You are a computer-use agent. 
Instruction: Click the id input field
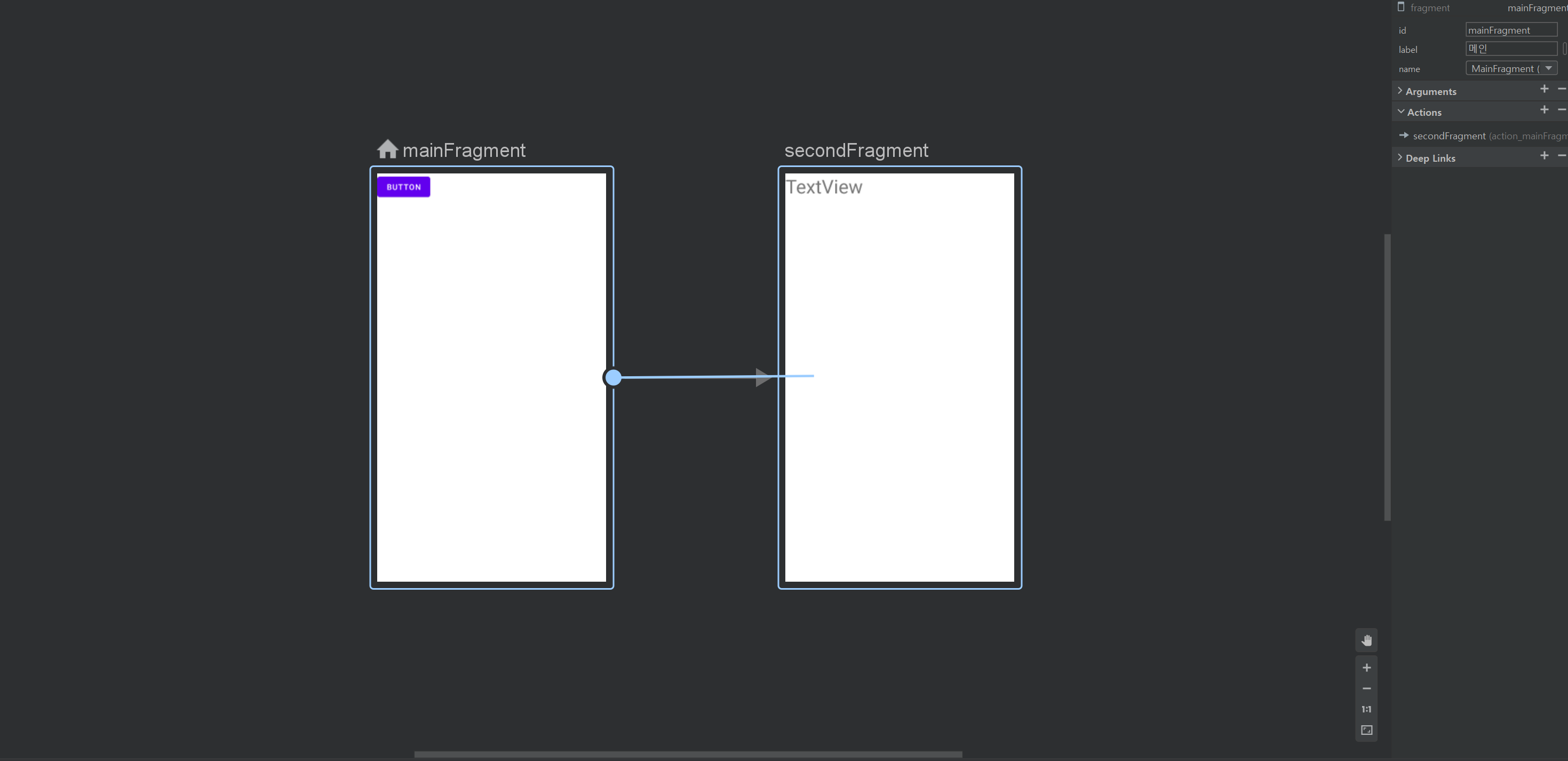coord(1511,30)
